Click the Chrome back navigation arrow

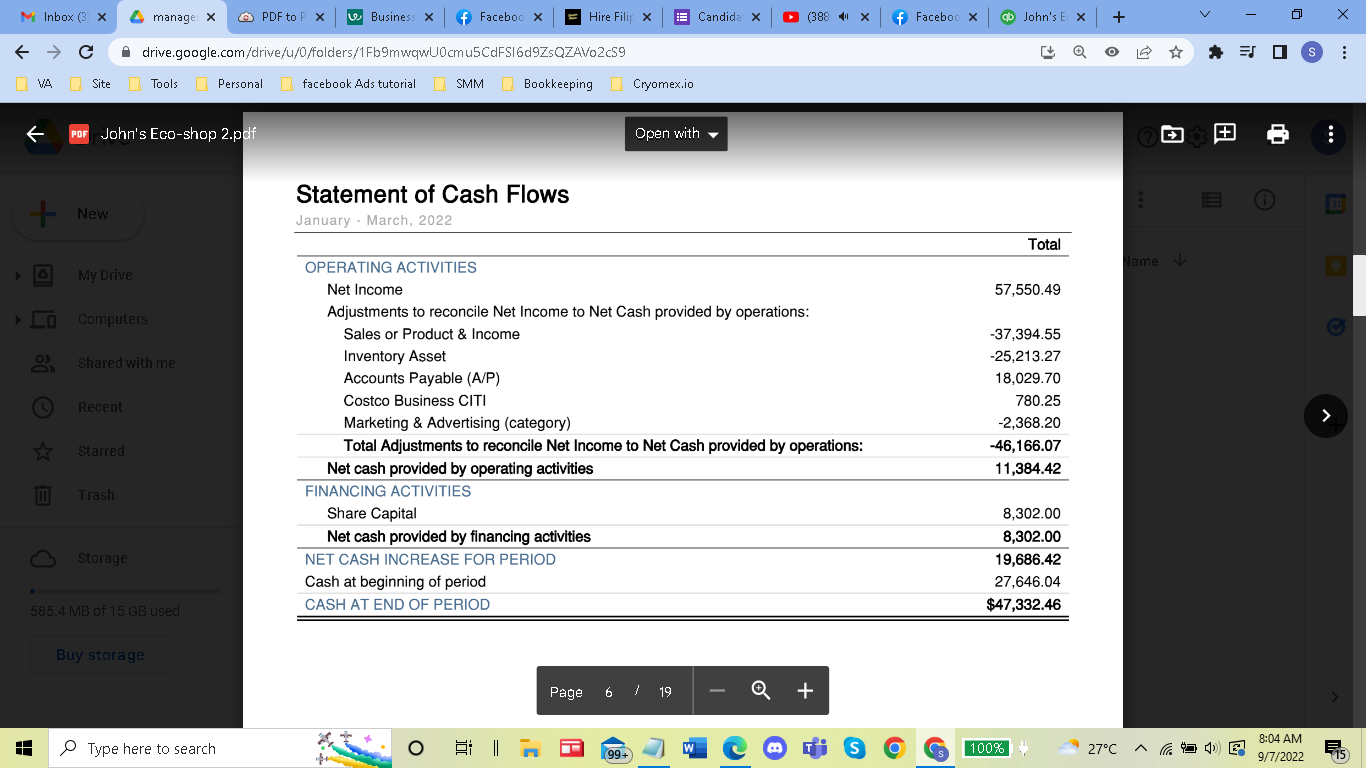(23, 52)
